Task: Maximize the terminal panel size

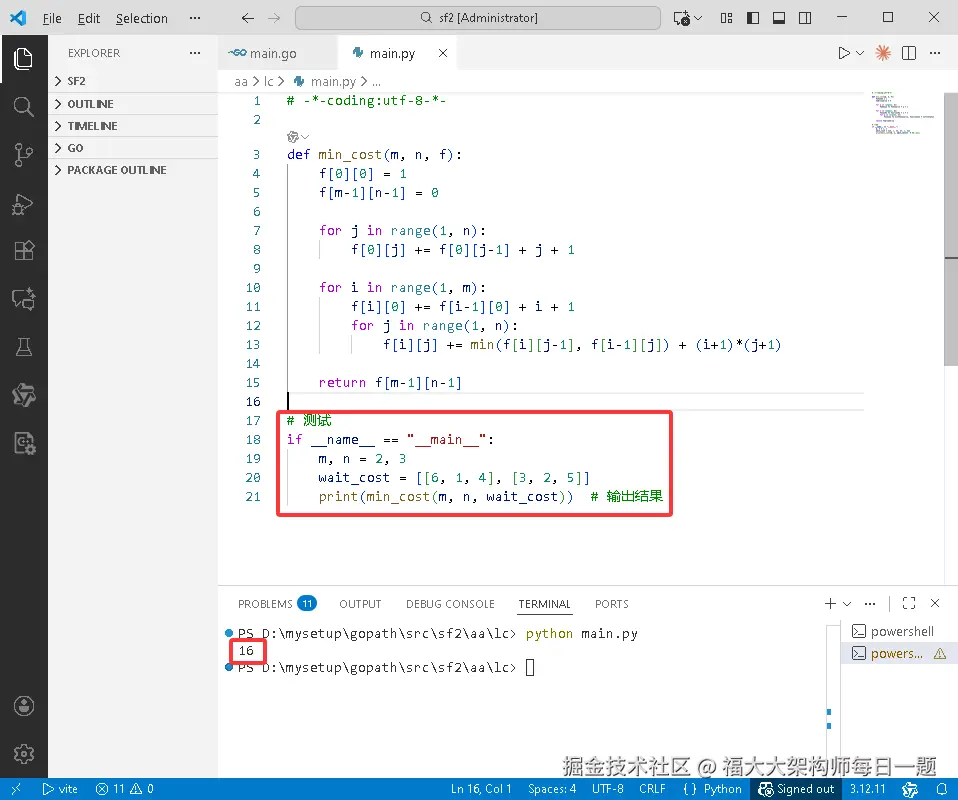Action: coord(909,603)
